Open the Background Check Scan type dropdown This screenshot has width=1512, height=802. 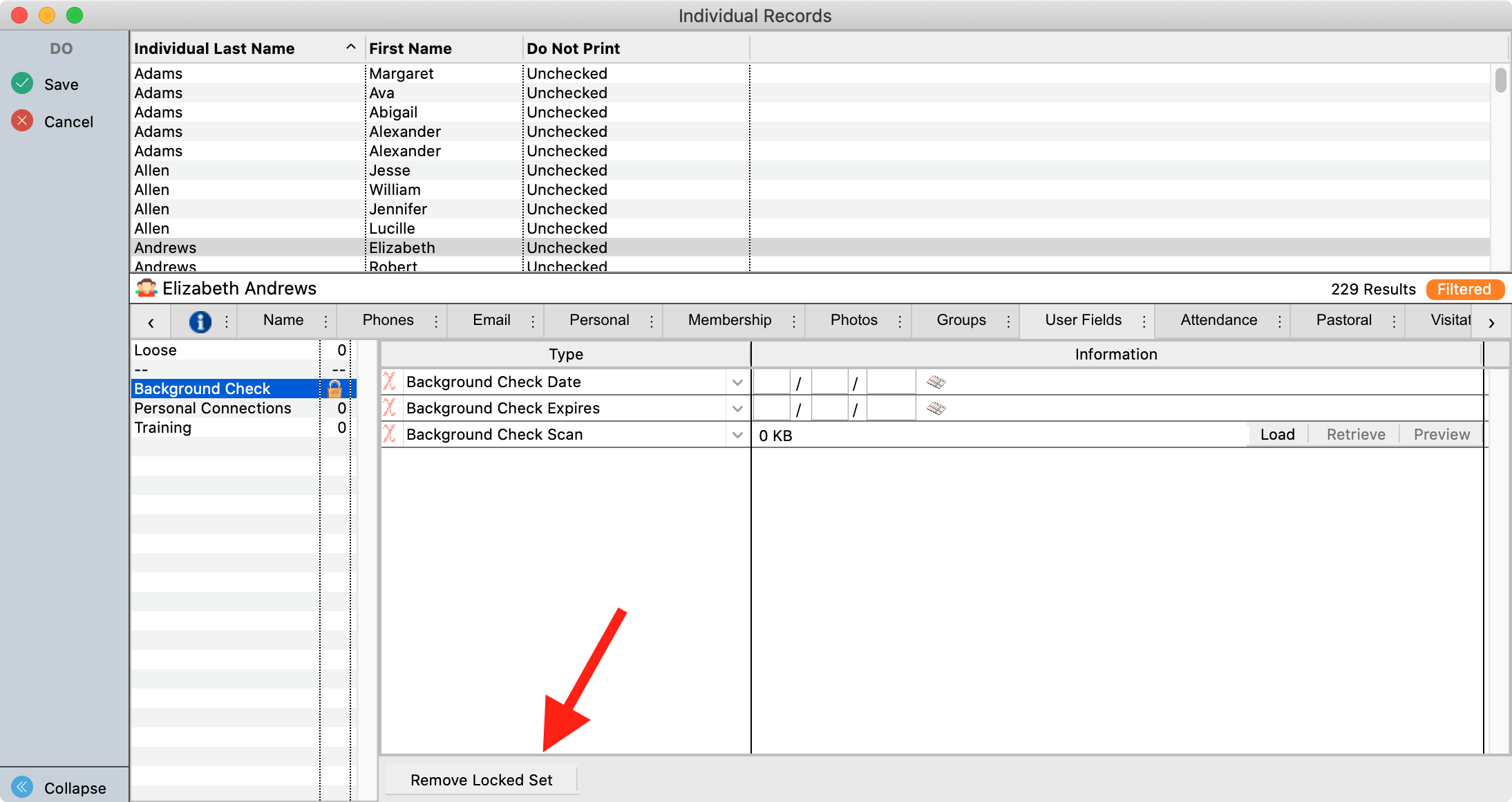(x=737, y=435)
